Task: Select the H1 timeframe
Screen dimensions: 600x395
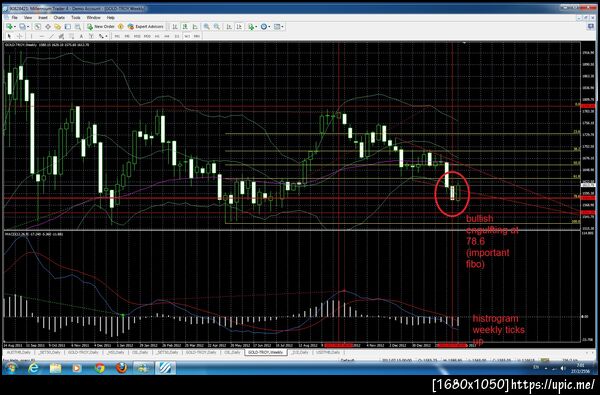Action: coord(157,36)
